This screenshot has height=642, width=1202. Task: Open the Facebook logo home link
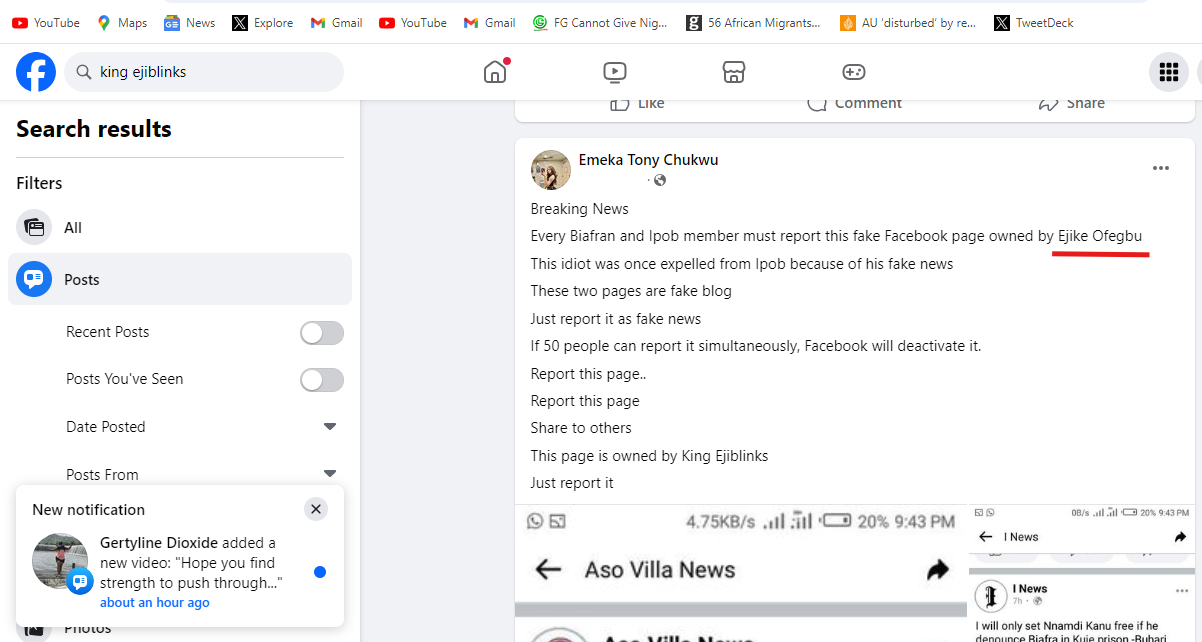pos(36,72)
